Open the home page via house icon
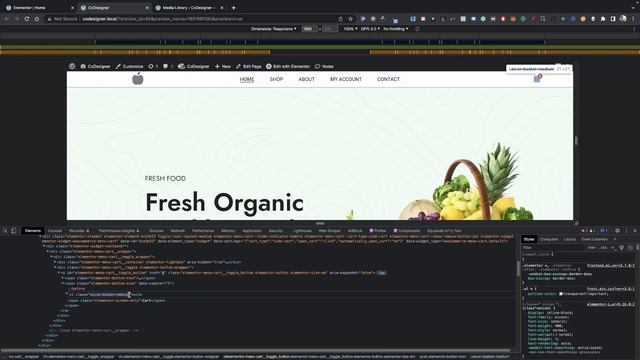This screenshot has width=640, height=360. [37, 19]
